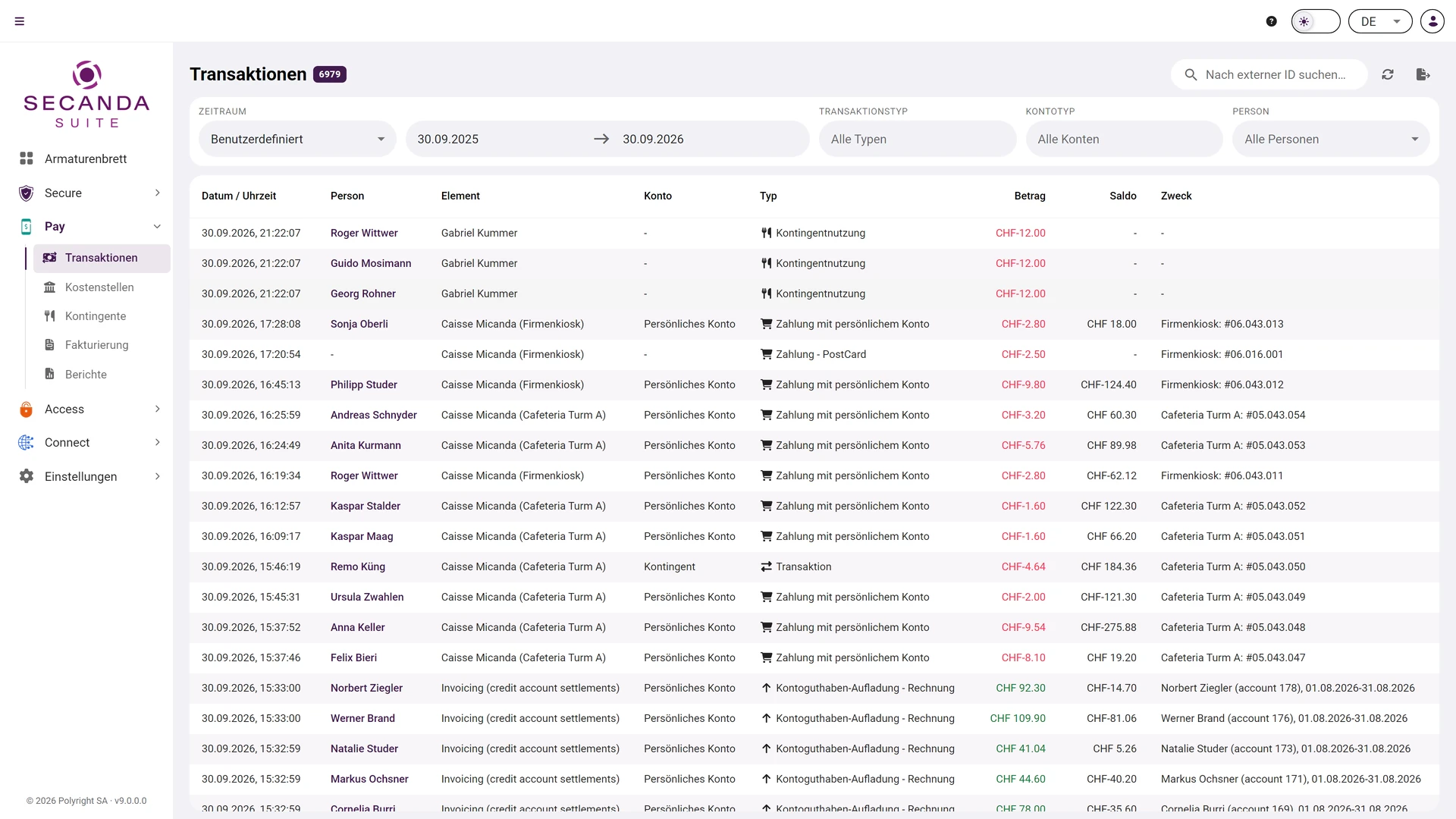Focus the external ID search field
The image size is (1456, 819).
click(x=1269, y=74)
